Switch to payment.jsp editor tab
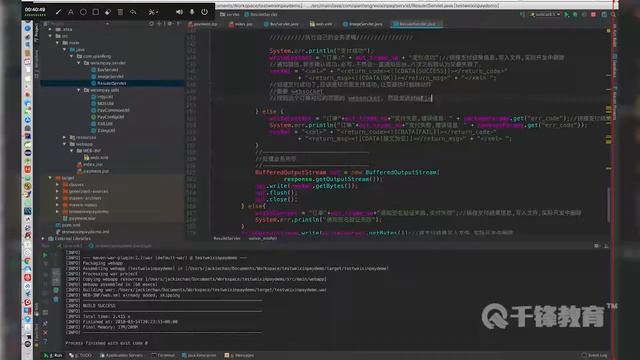Screen dimensions: 640x360 click(x=202, y=24)
